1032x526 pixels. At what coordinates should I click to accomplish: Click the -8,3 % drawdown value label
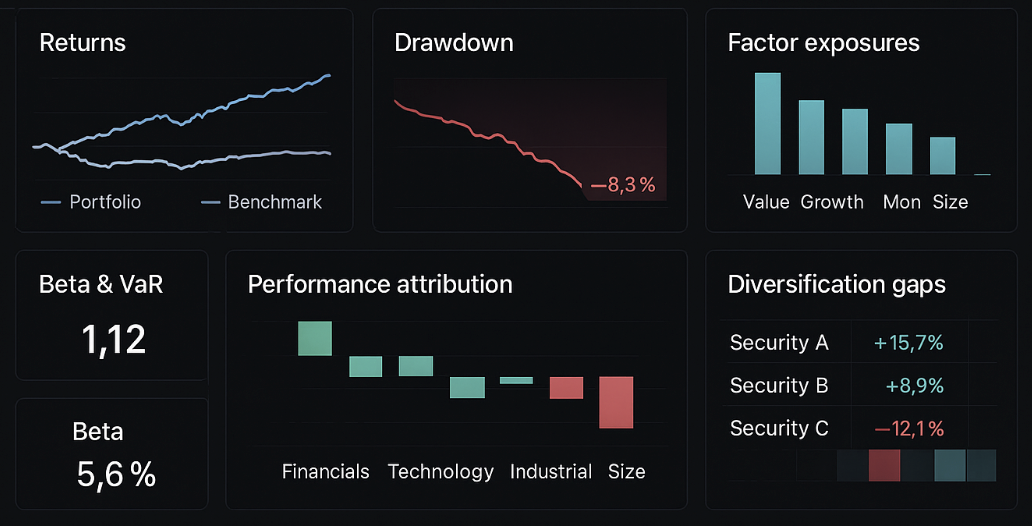[623, 184]
